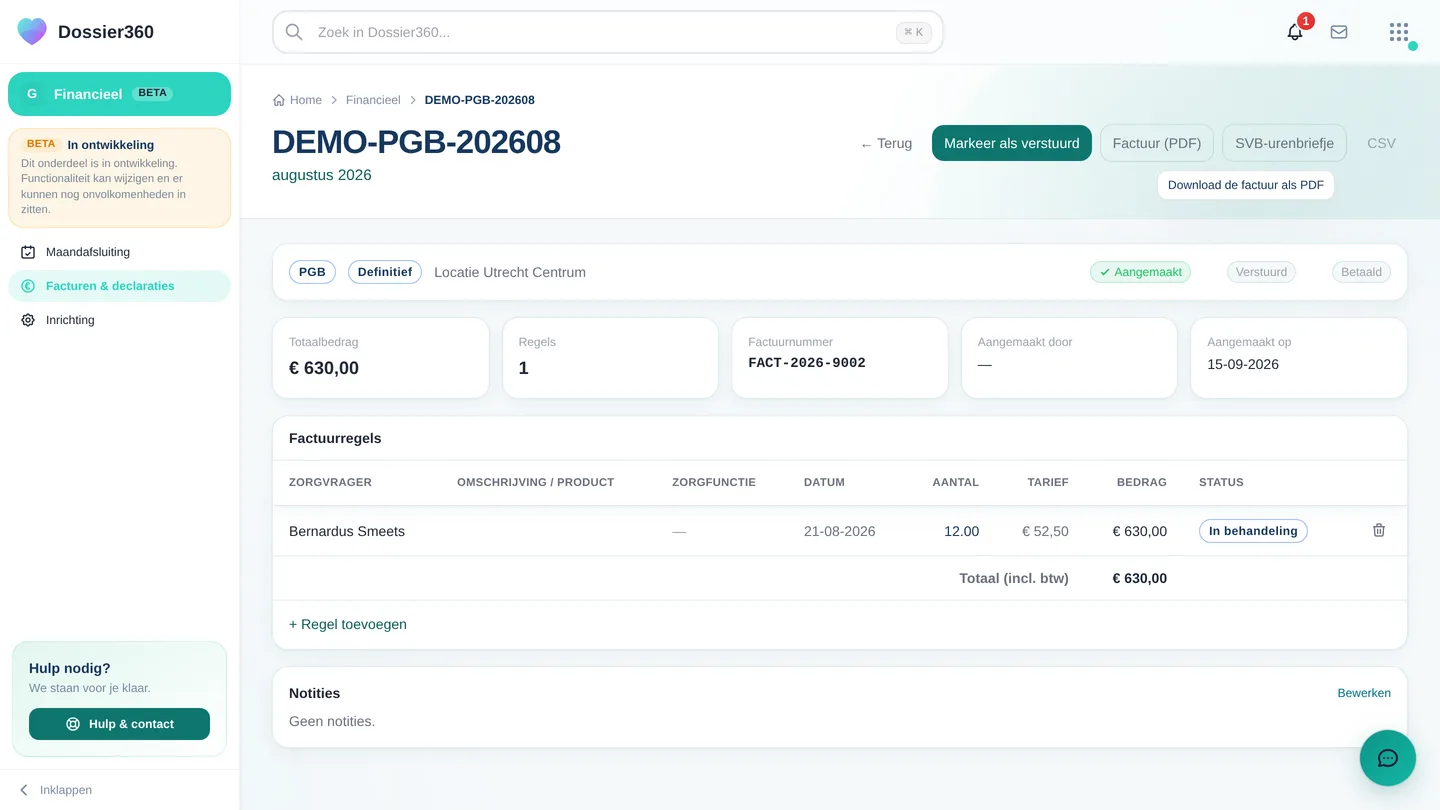Click Bernardus Smeets in the table
The height and width of the screenshot is (810, 1440).
coord(347,531)
